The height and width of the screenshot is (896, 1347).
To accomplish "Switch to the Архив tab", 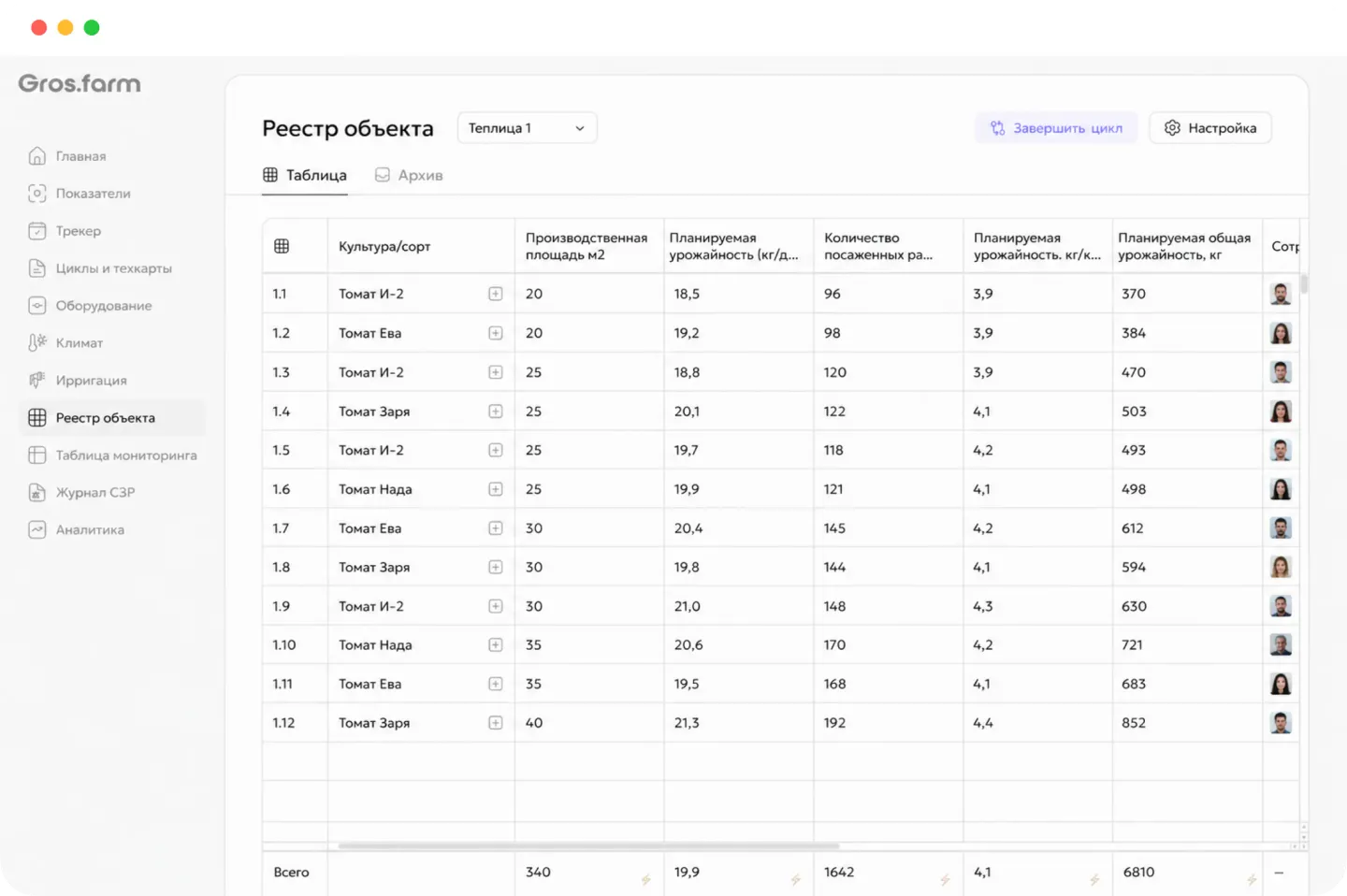I will click(409, 175).
